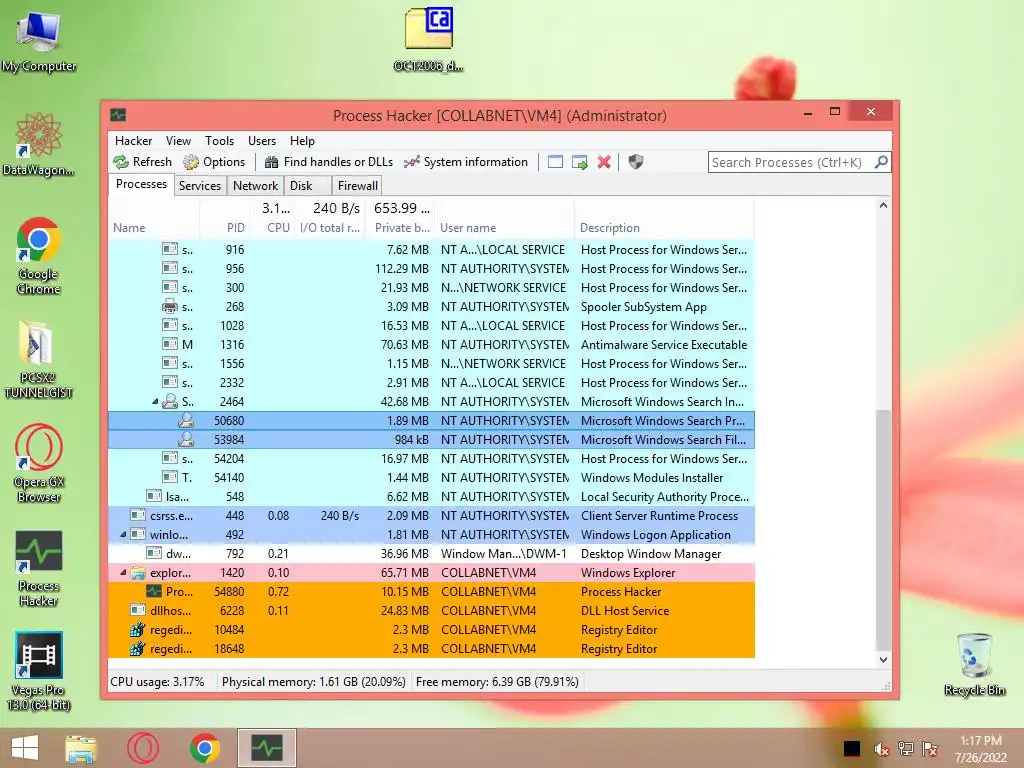1024x768 pixels.
Task: Open PCSX2 TUNNELGIST folder icon
Action: click(x=39, y=359)
